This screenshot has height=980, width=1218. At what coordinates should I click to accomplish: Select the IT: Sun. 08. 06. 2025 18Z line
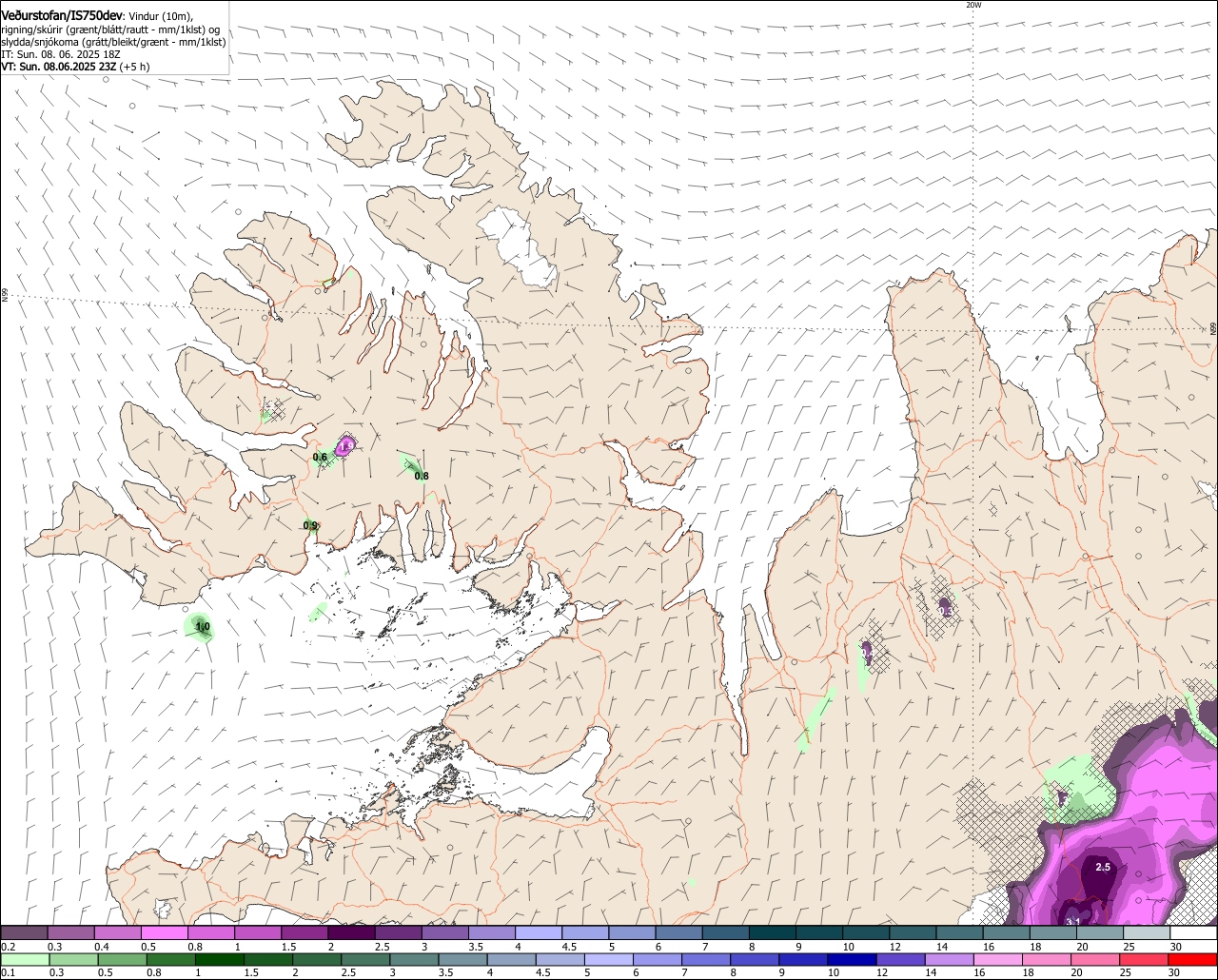point(60,54)
